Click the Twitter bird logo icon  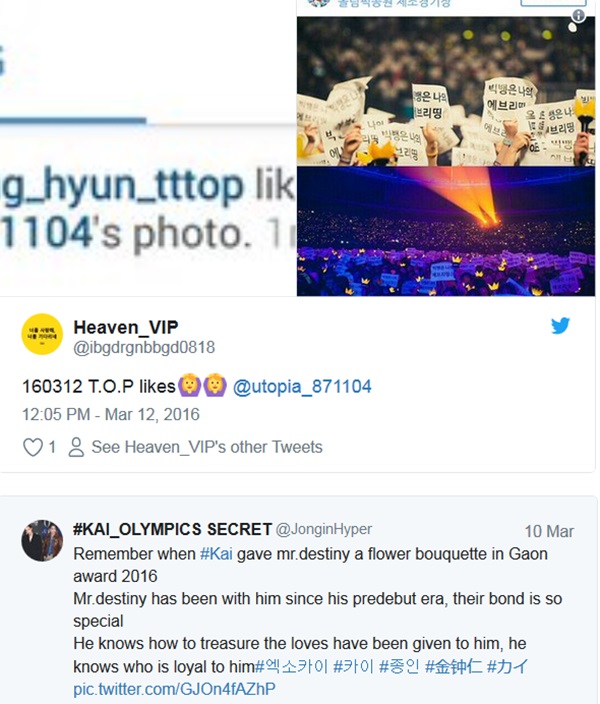(x=560, y=326)
